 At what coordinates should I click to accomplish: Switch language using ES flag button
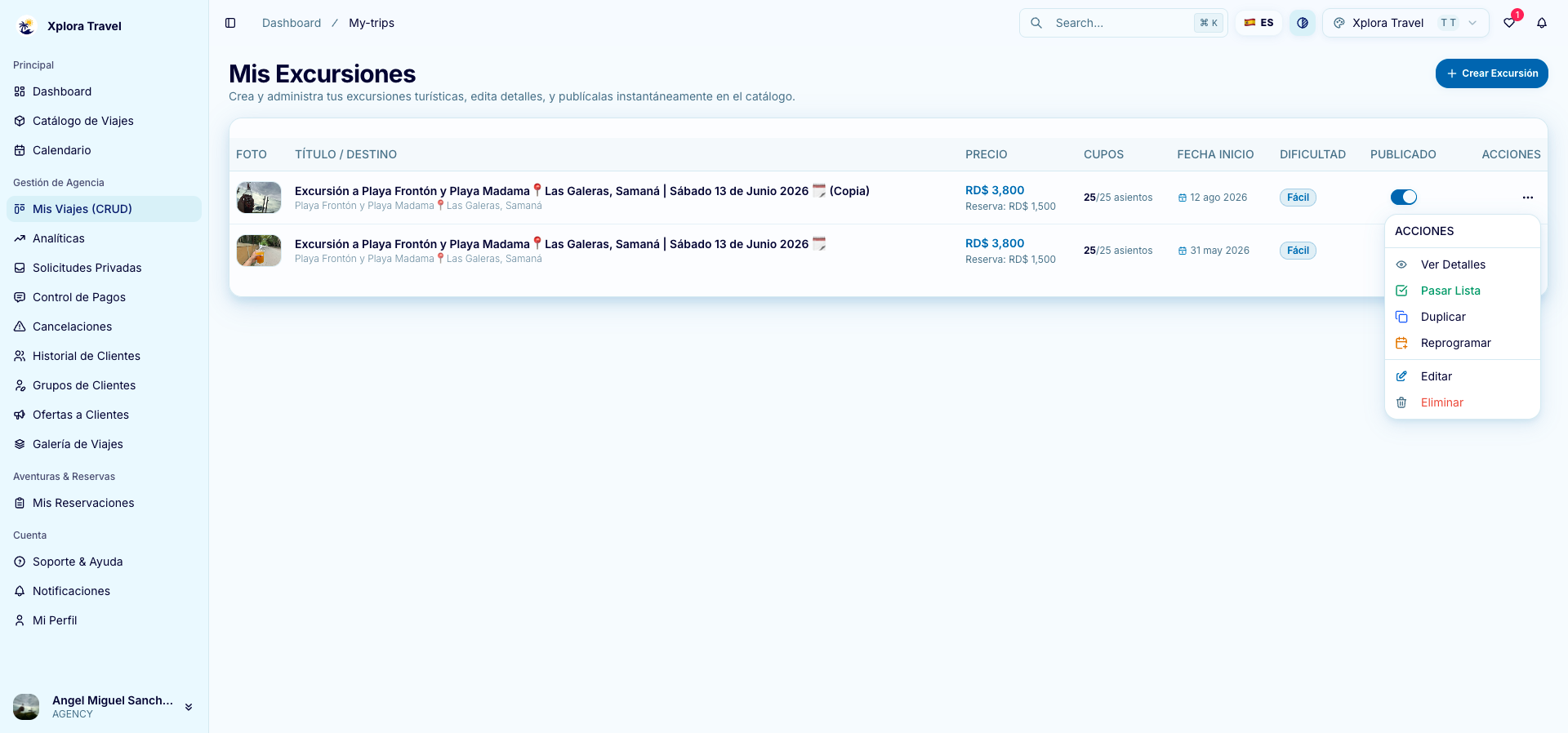tap(1258, 23)
